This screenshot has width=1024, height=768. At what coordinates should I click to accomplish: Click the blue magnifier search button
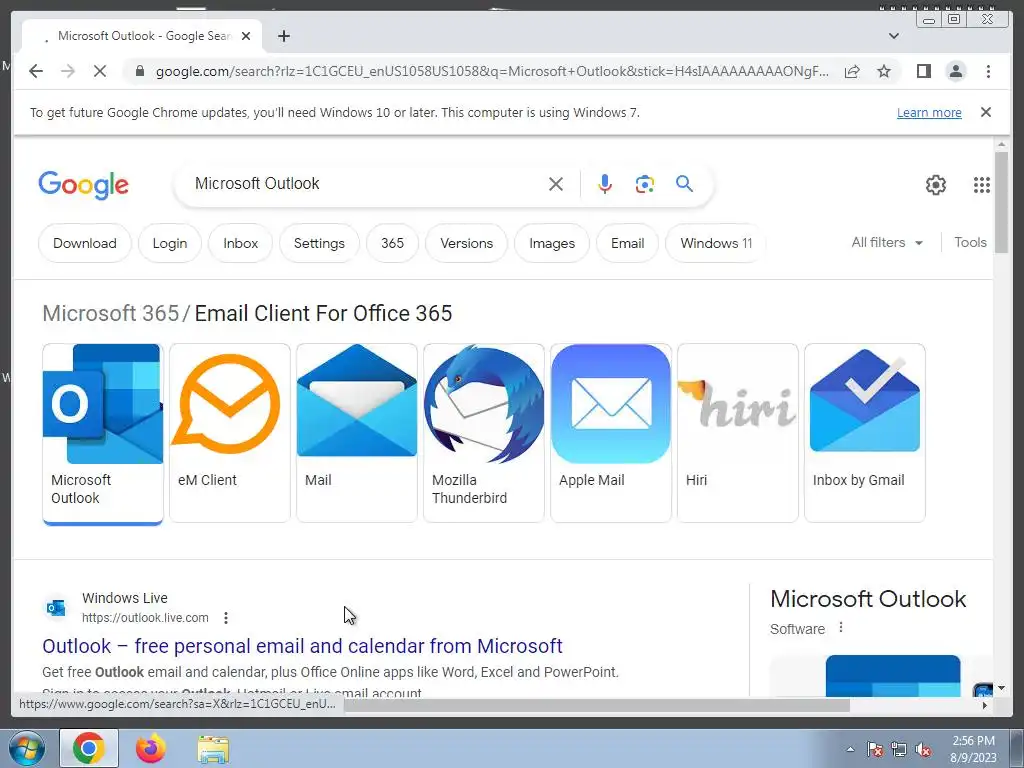pos(684,184)
